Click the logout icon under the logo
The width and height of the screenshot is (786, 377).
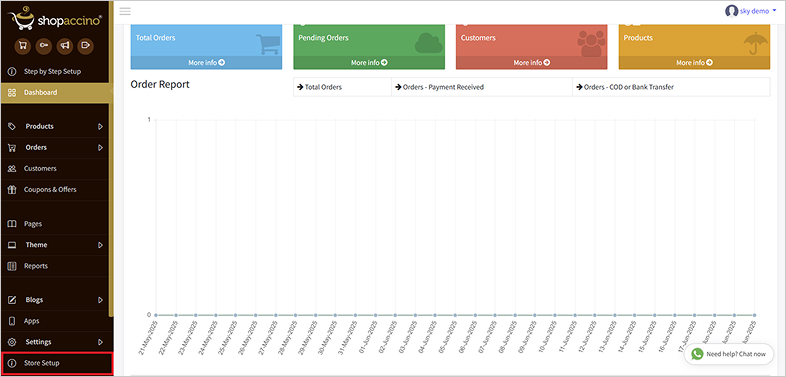point(86,45)
